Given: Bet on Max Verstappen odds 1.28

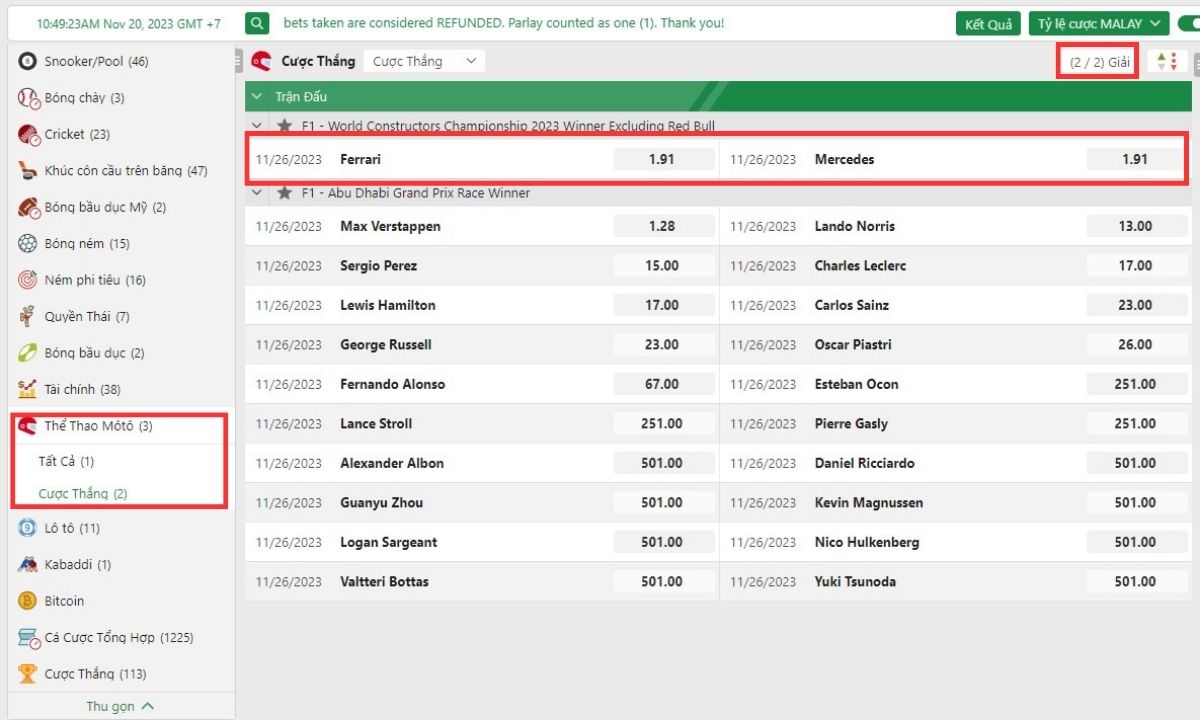Looking at the screenshot, I should 662,226.
